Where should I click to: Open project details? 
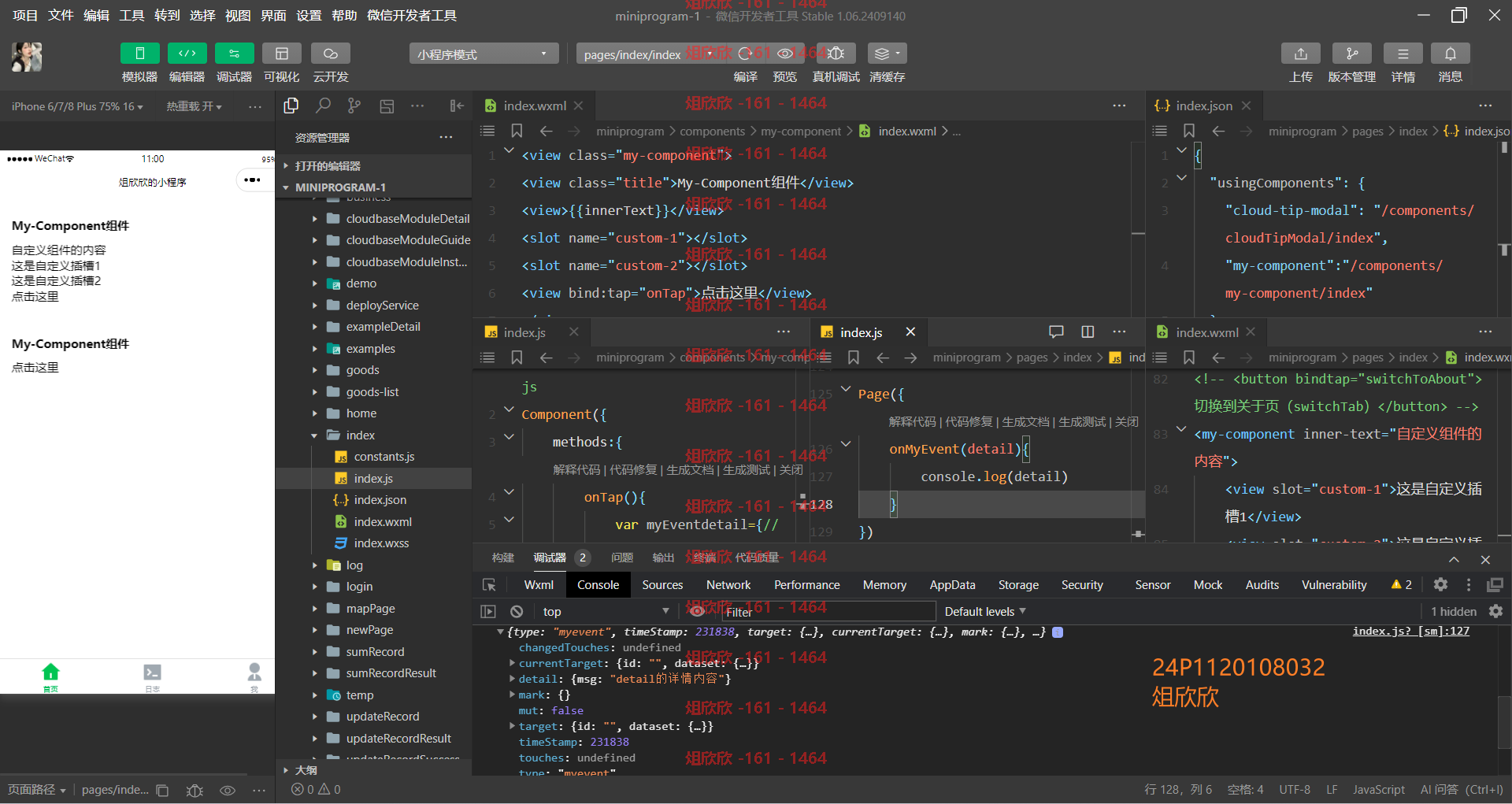pyautogui.click(x=1403, y=54)
